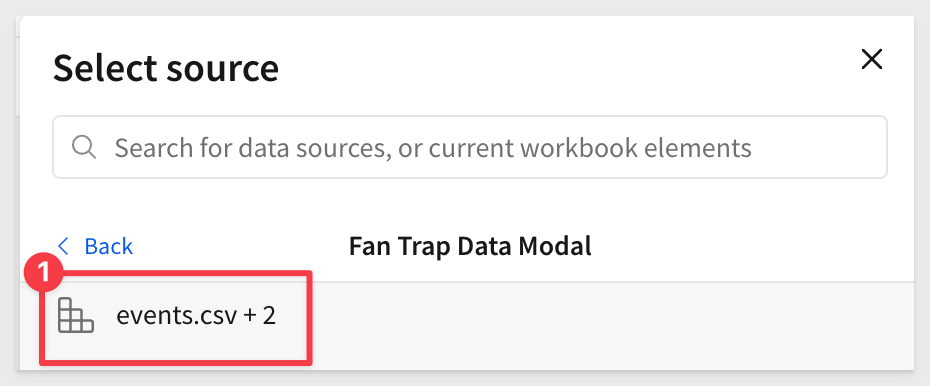
Task: Choose the events.csv + 2 label text
Action: click(x=196, y=315)
